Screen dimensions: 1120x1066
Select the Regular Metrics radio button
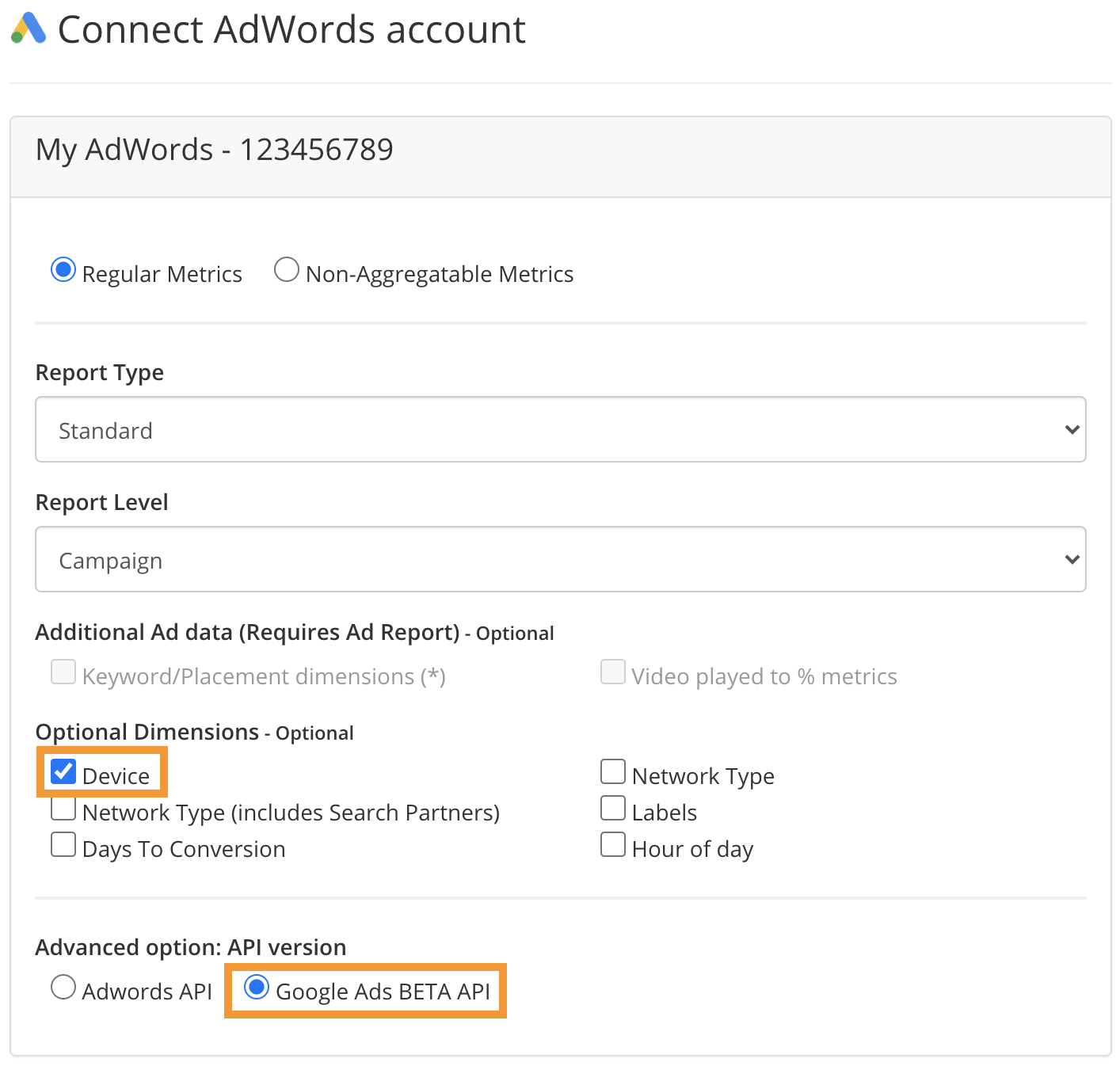coord(63,270)
